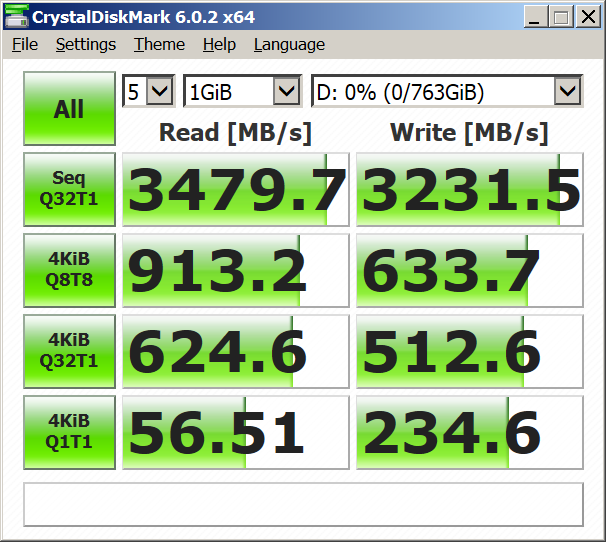Start the Seq Q32T1 test
The height and width of the screenshot is (542, 606).
coord(69,189)
